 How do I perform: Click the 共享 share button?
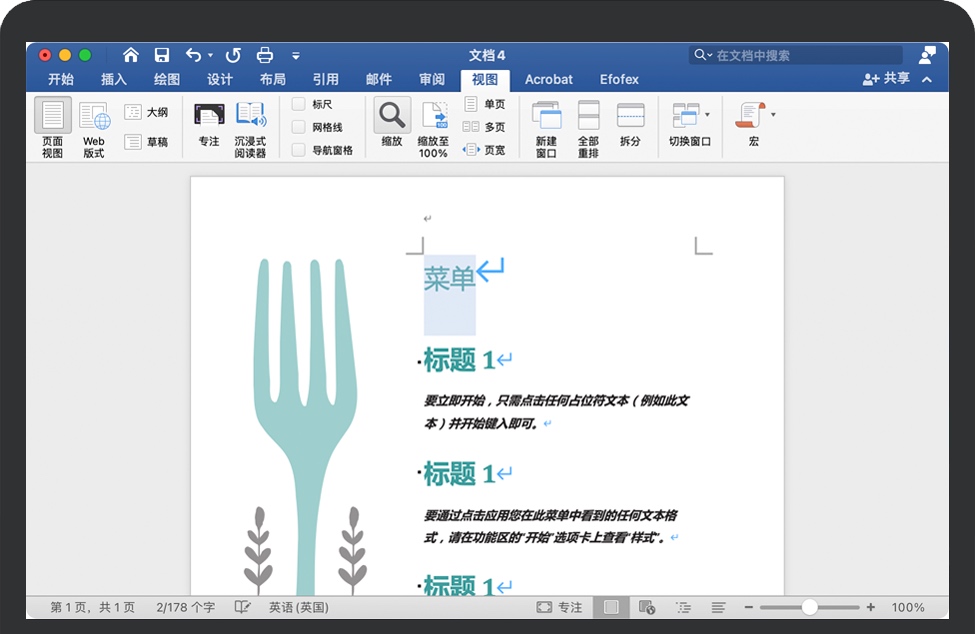point(887,78)
